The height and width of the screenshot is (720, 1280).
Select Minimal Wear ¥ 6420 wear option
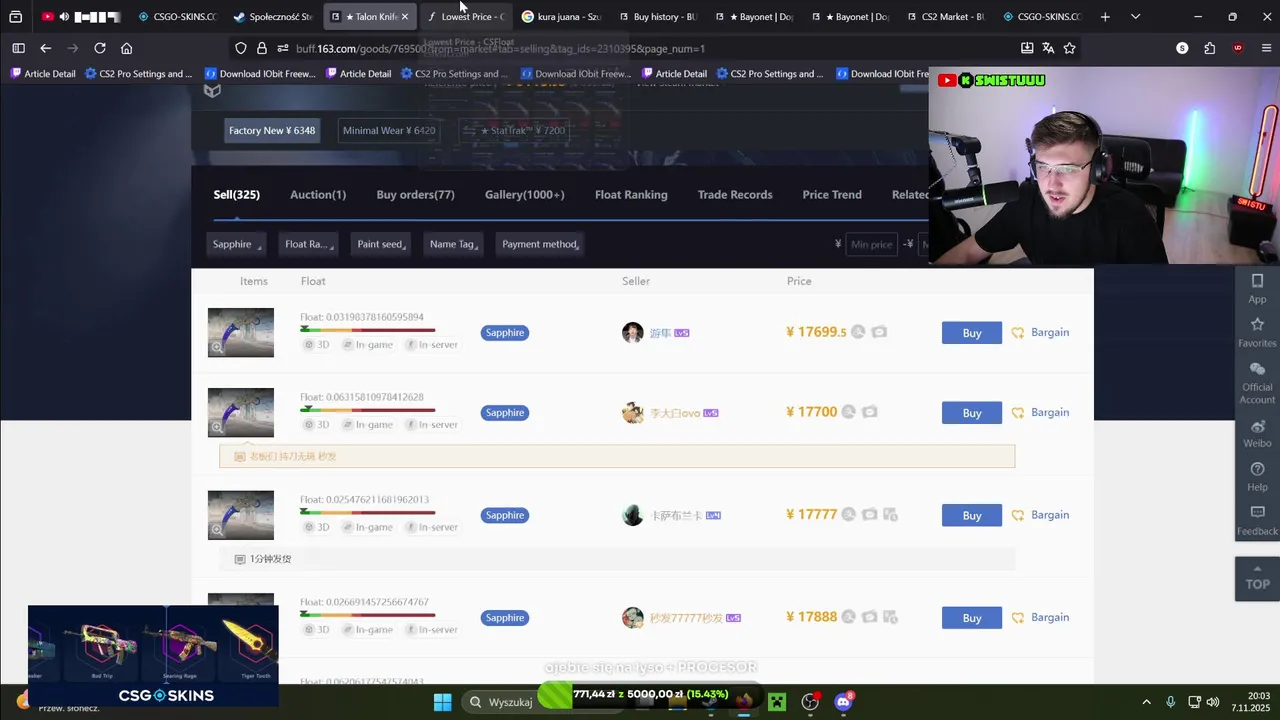click(389, 131)
